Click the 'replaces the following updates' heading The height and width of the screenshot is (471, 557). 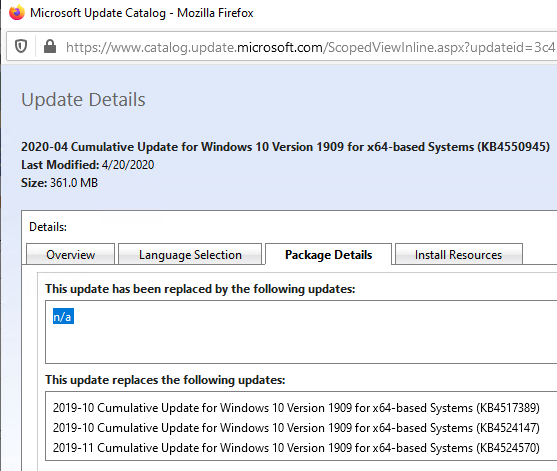(x=165, y=380)
